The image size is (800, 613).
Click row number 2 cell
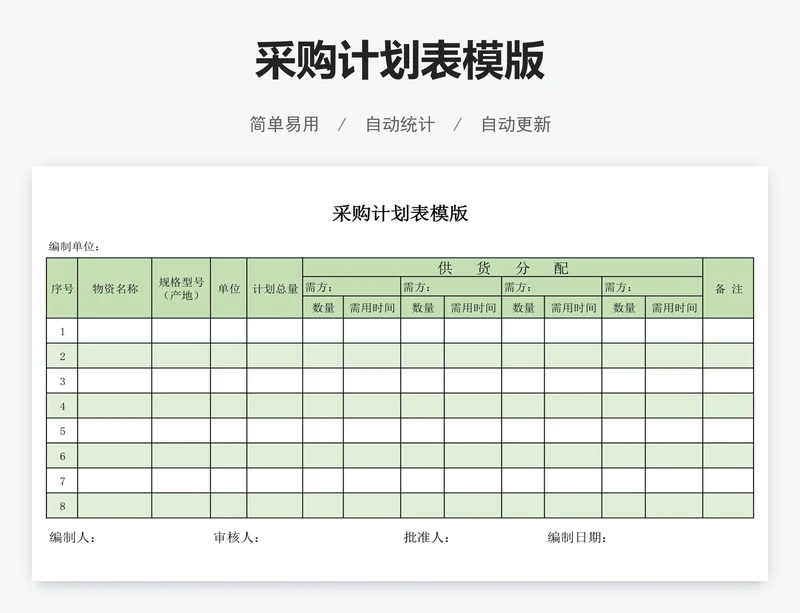62,356
